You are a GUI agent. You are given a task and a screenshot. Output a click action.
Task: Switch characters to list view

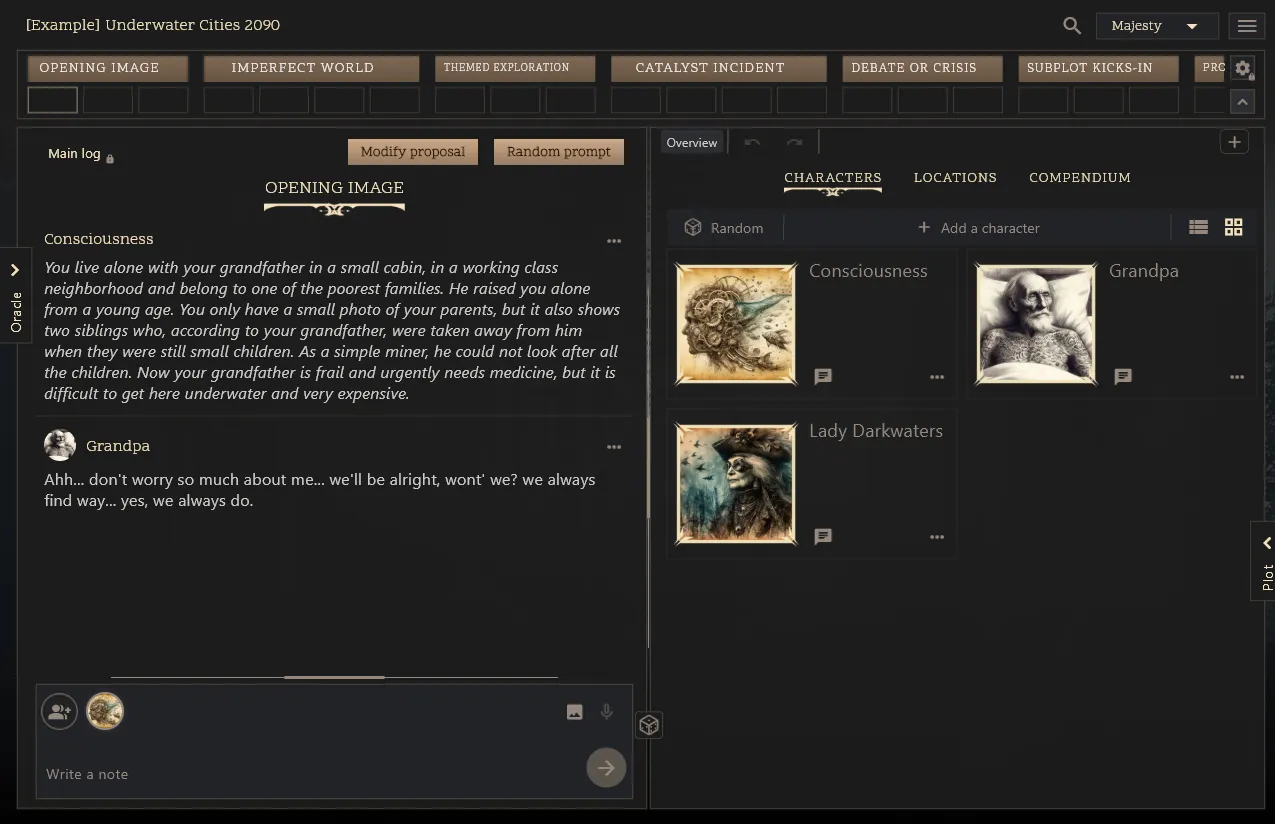[x=1198, y=228]
